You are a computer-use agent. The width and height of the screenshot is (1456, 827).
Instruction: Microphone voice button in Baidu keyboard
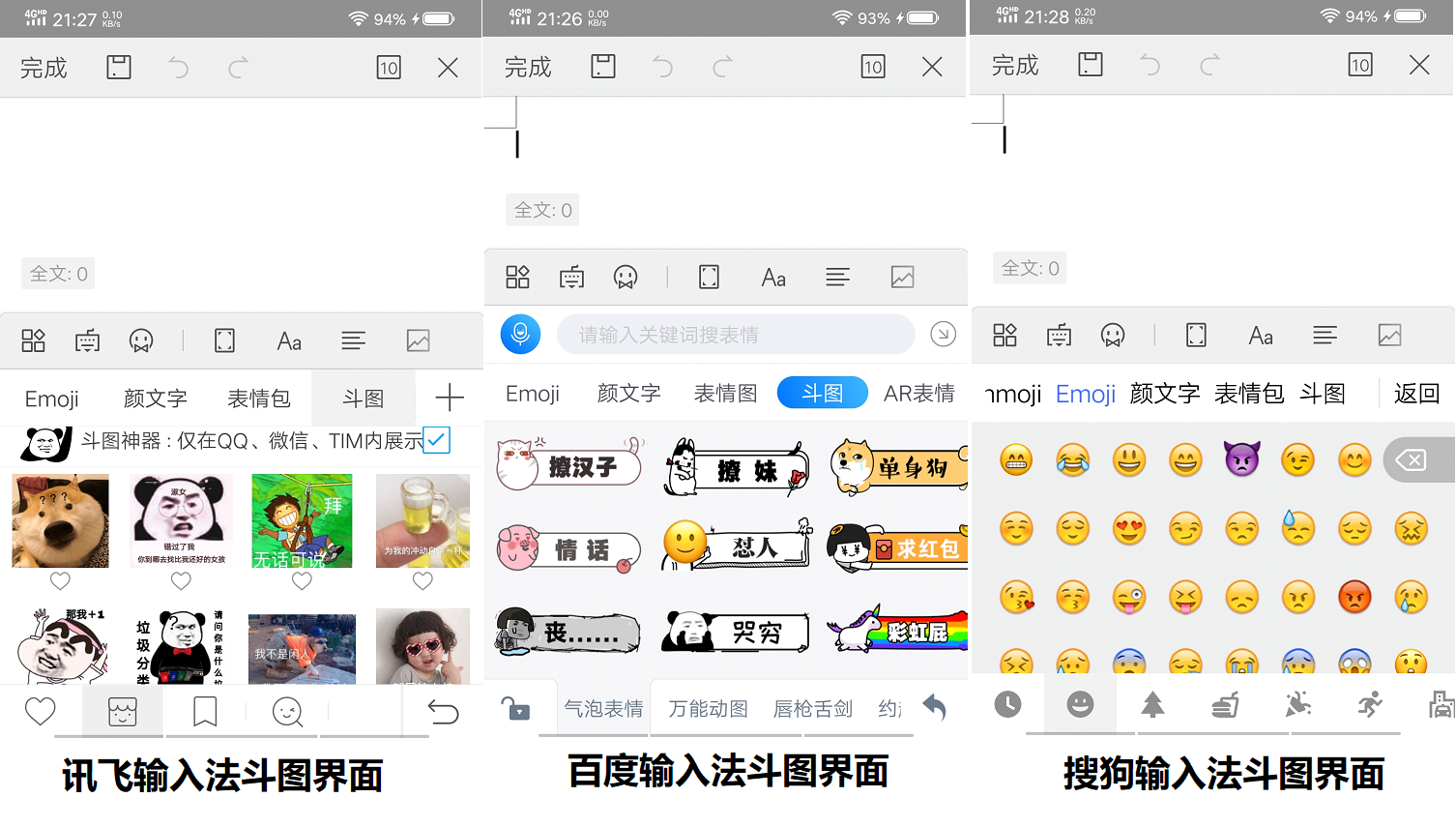coord(520,335)
